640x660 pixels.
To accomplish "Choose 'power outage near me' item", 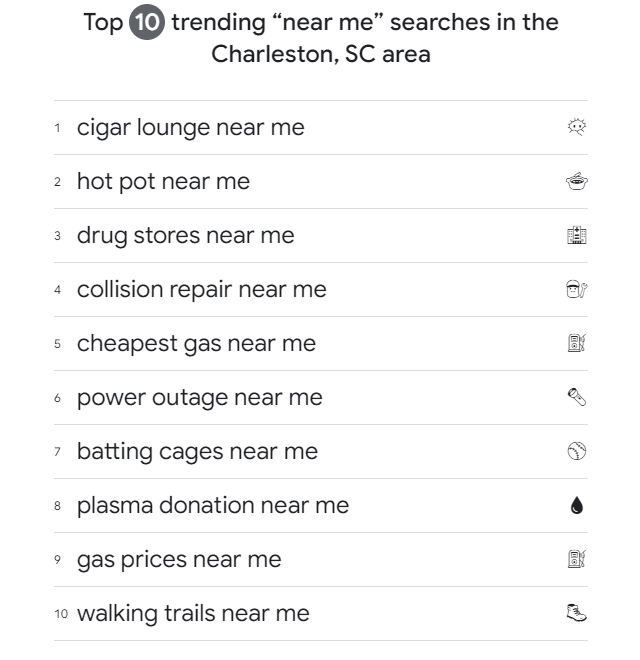I will (x=199, y=397).
